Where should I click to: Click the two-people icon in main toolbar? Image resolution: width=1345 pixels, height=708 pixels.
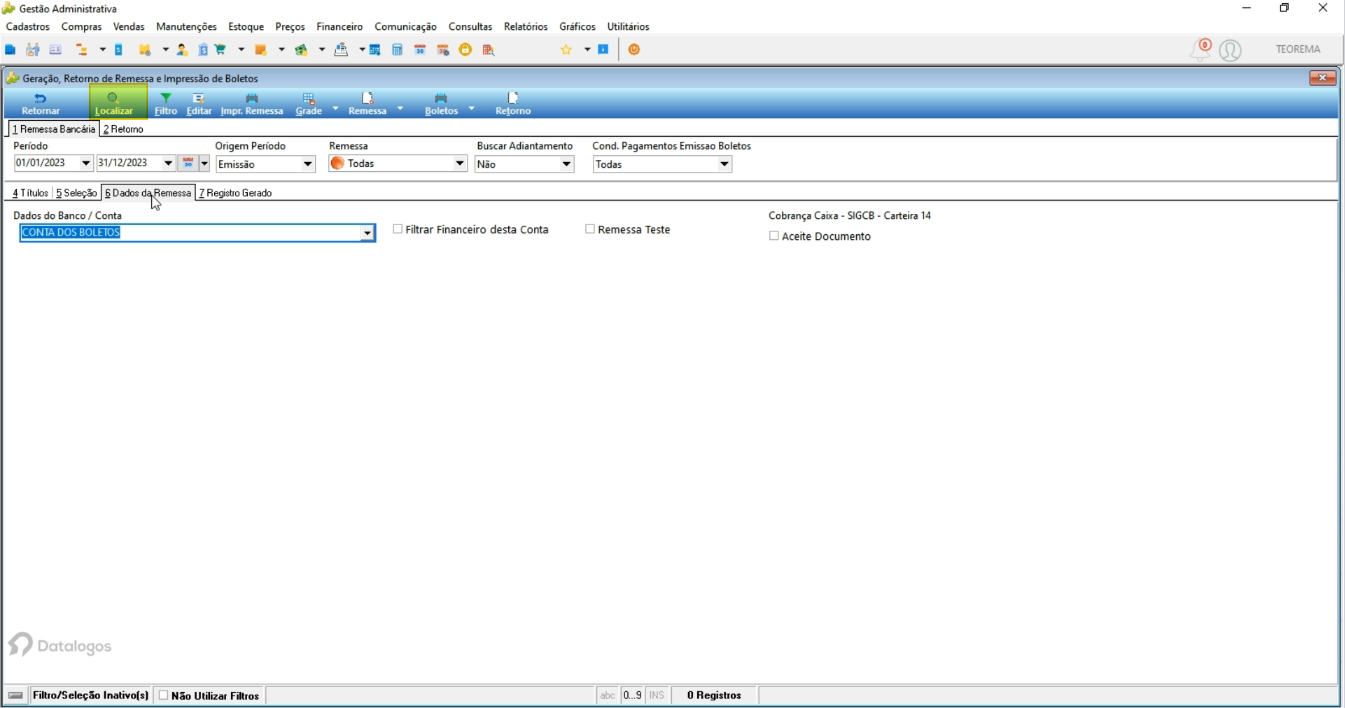point(33,49)
